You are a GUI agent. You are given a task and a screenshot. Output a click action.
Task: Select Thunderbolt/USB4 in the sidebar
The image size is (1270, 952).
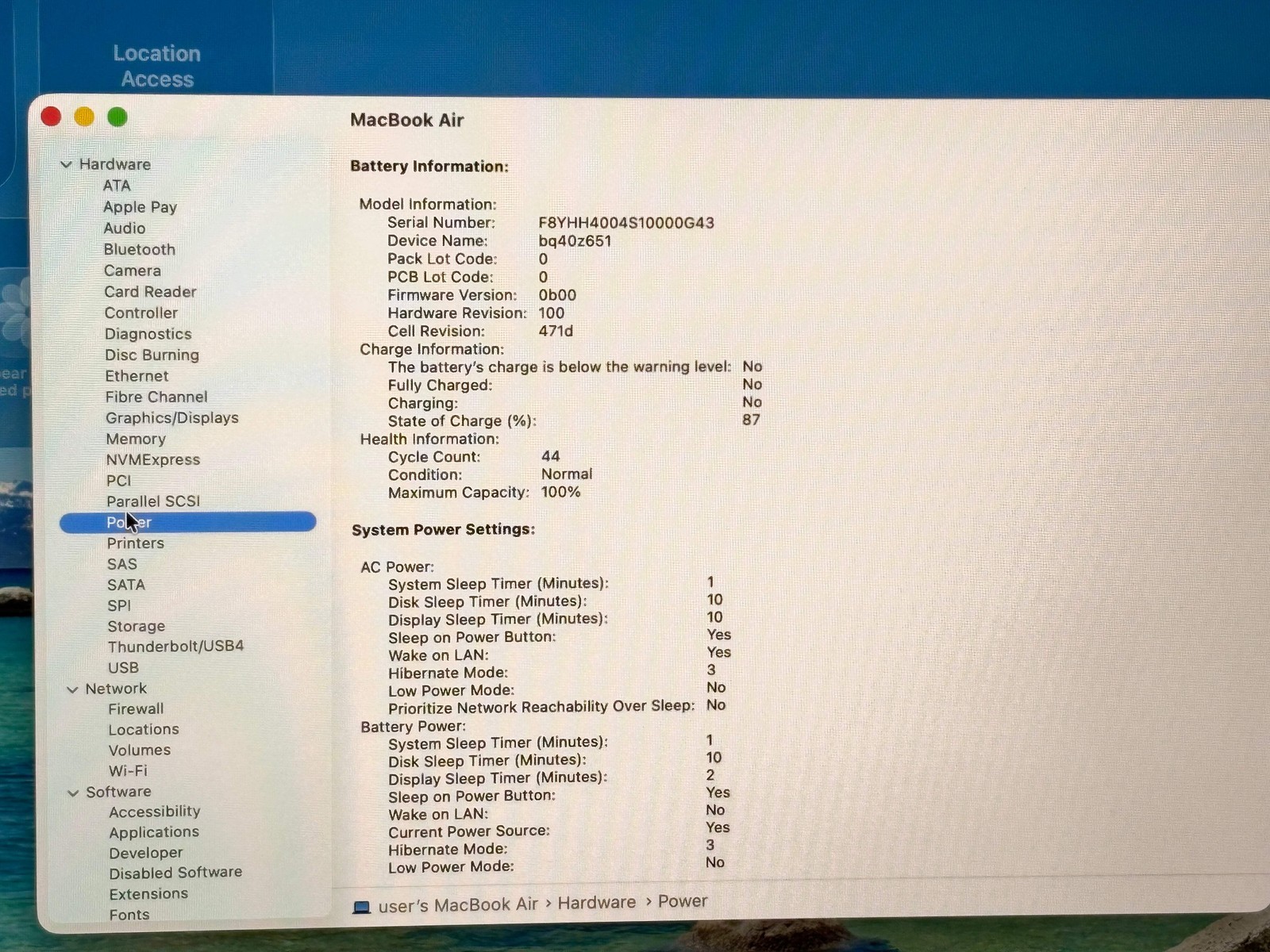click(x=176, y=647)
